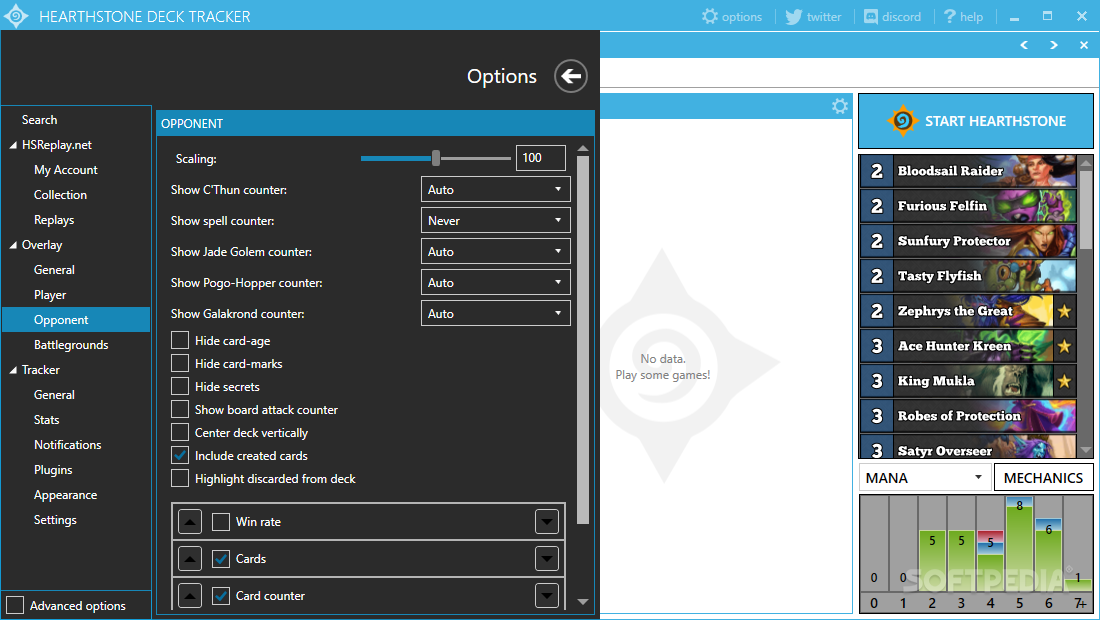Viewport: 1100px width, 620px height.
Task: Move Cards row down
Action: pyautogui.click(x=546, y=559)
